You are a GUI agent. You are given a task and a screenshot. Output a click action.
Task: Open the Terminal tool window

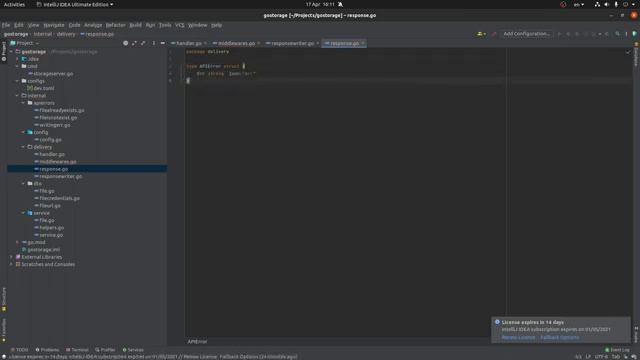pyautogui.click(x=77, y=350)
